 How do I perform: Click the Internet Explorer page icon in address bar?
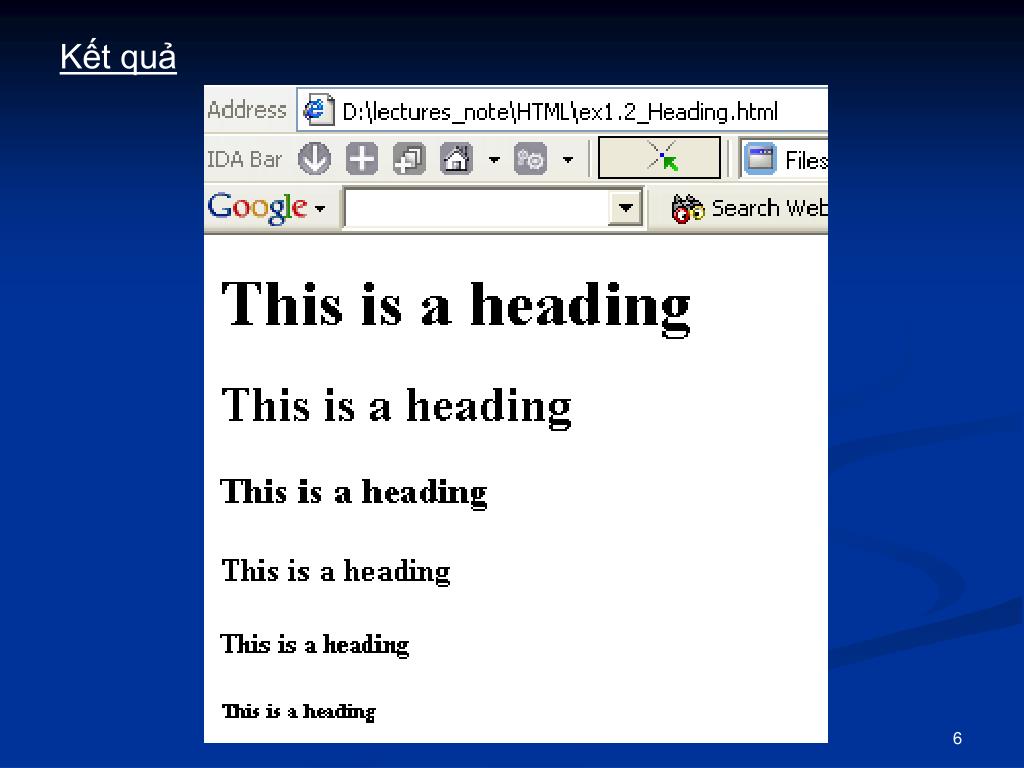(x=319, y=110)
